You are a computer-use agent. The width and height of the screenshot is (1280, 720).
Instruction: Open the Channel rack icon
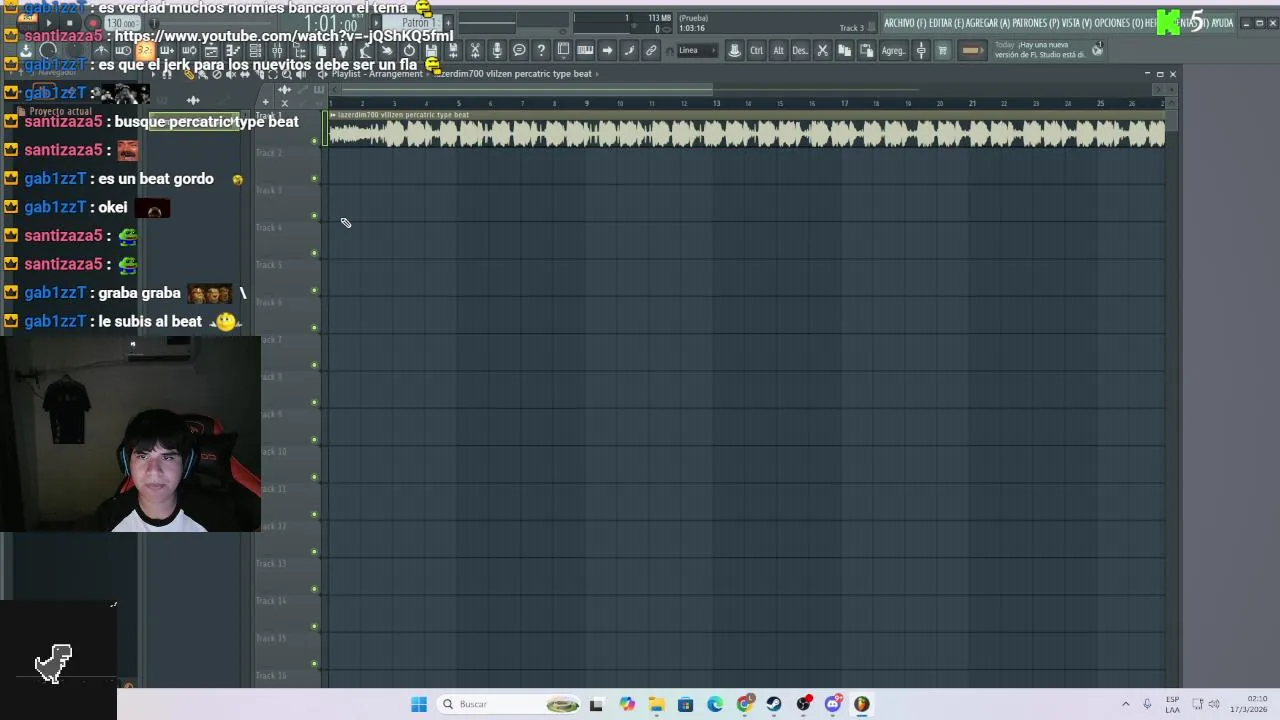point(255,50)
